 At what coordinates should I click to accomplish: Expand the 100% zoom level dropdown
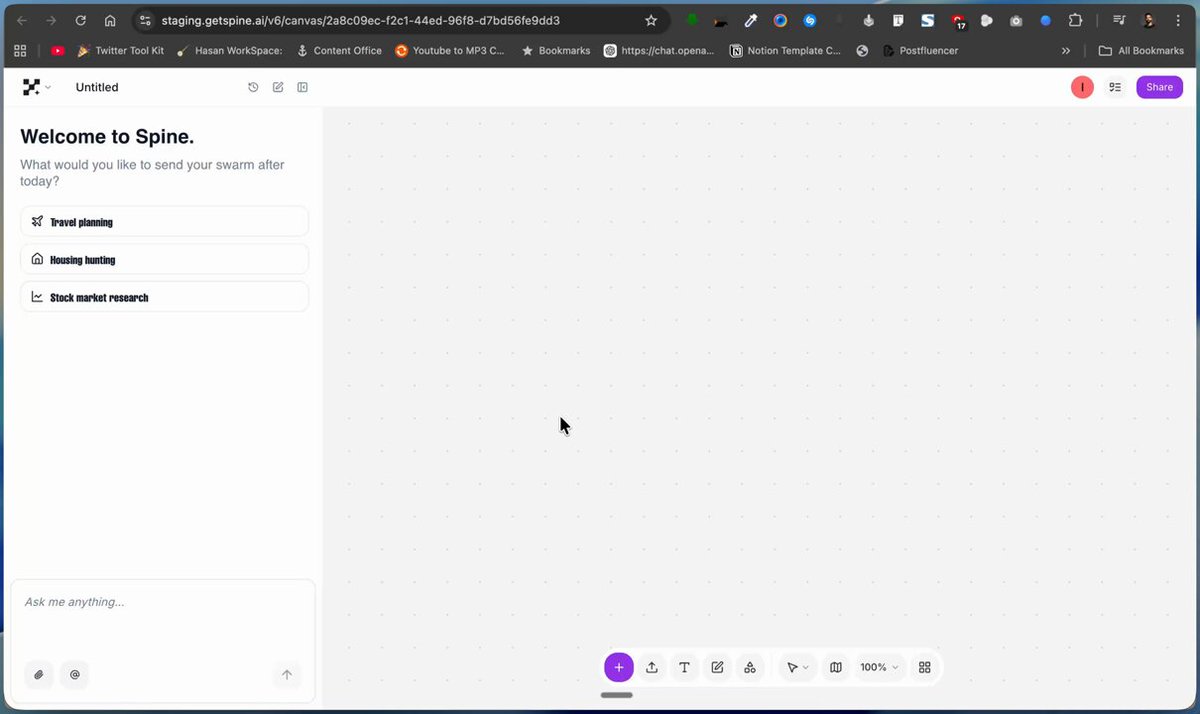[x=880, y=667]
